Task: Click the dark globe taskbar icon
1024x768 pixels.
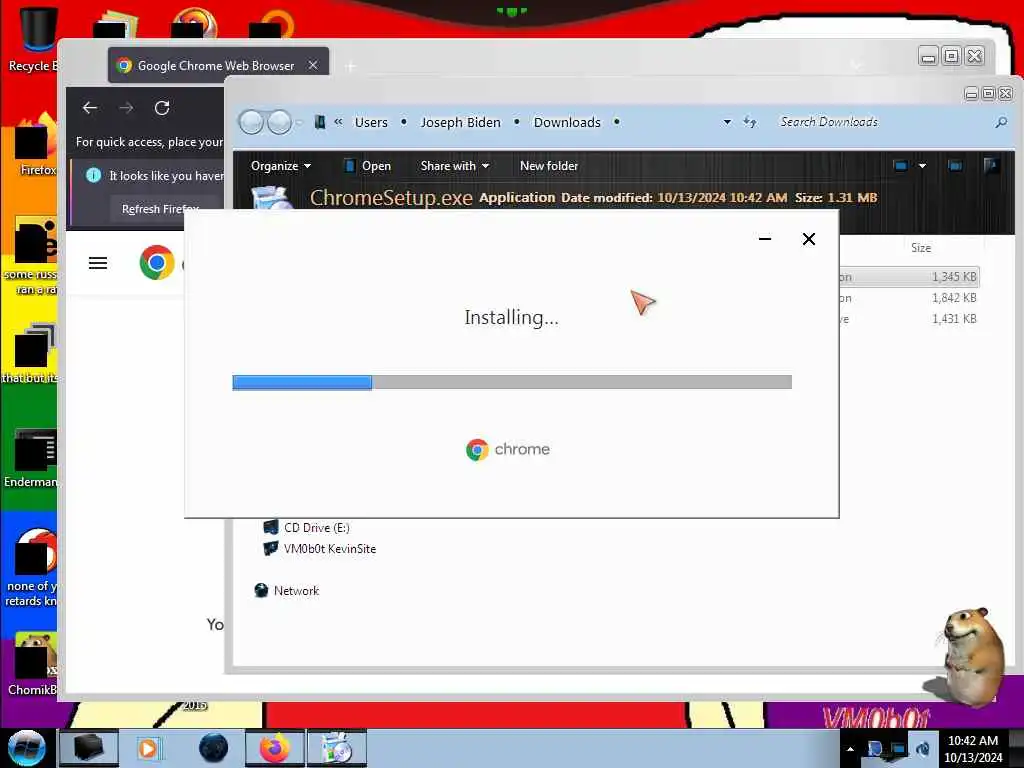Action: [213, 748]
